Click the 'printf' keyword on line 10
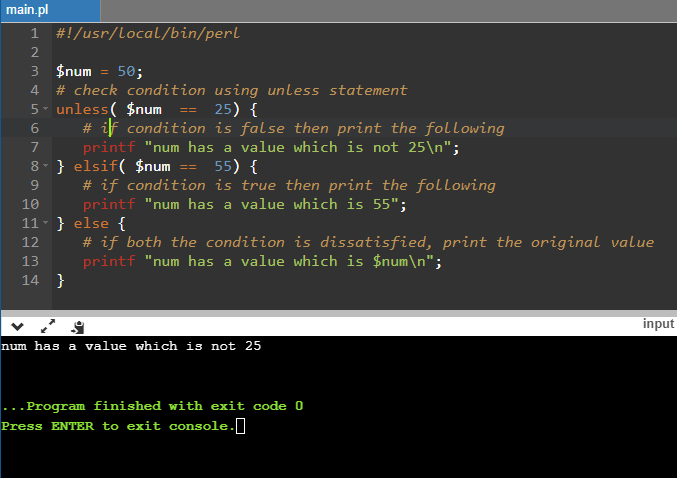 pyautogui.click(x=109, y=204)
